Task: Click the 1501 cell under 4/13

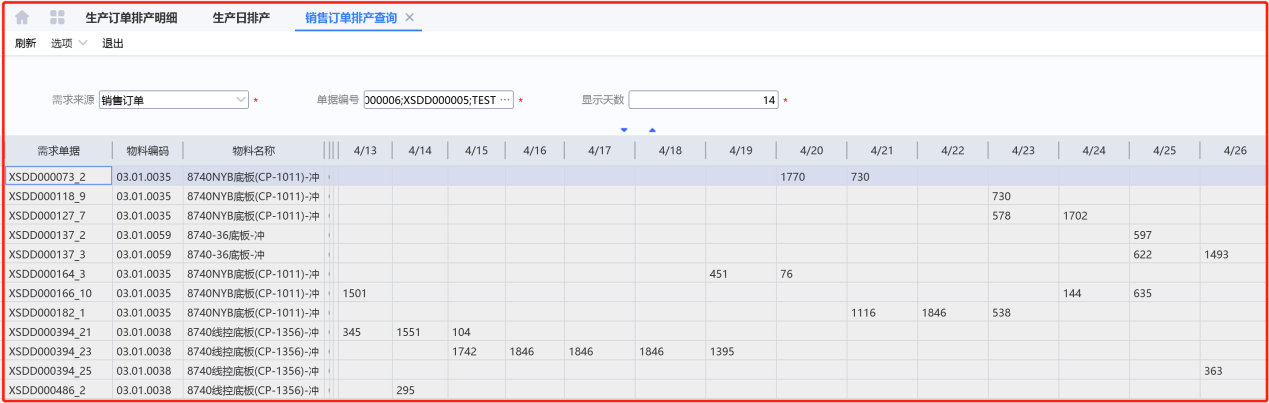Action: tap(365, 293)
